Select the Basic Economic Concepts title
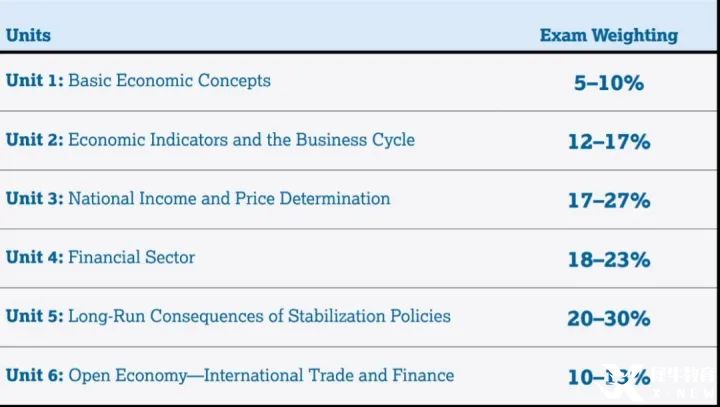Viewport: 720px width, 407px height. click(169, 80)
